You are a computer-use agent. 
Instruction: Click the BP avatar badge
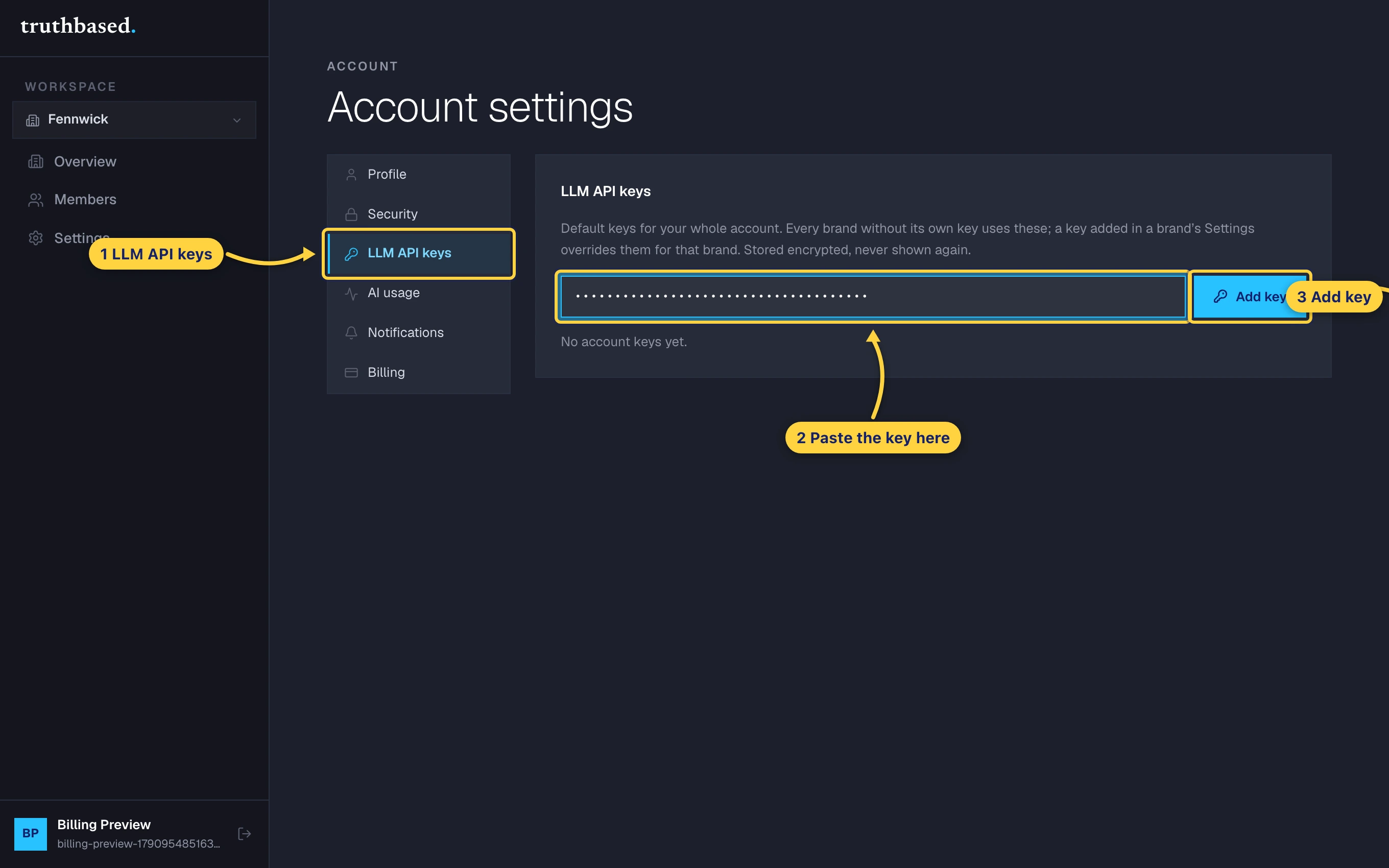click(x=31, y=834)
